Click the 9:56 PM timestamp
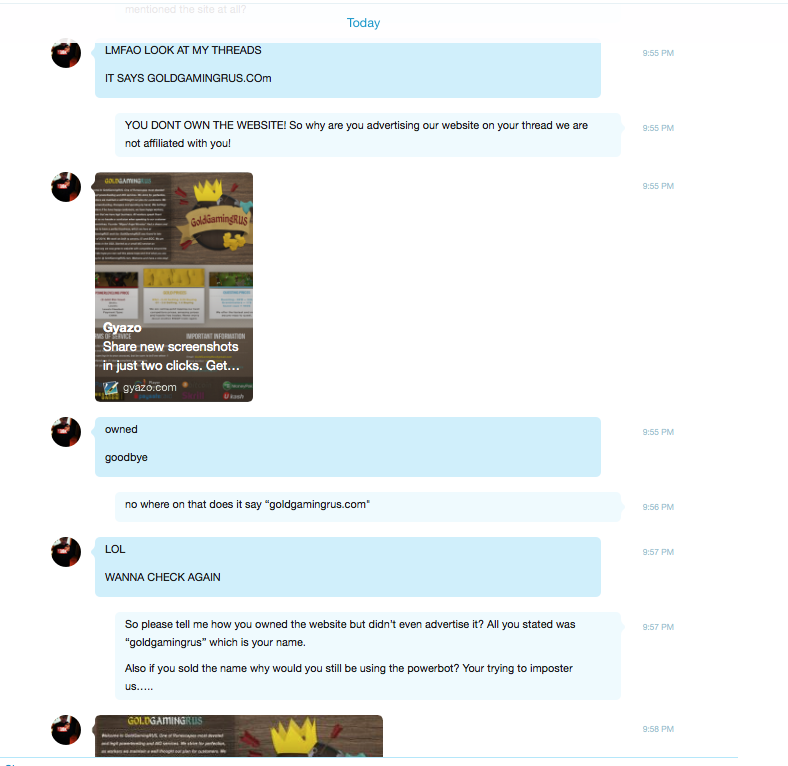 [x=658, y=507]
